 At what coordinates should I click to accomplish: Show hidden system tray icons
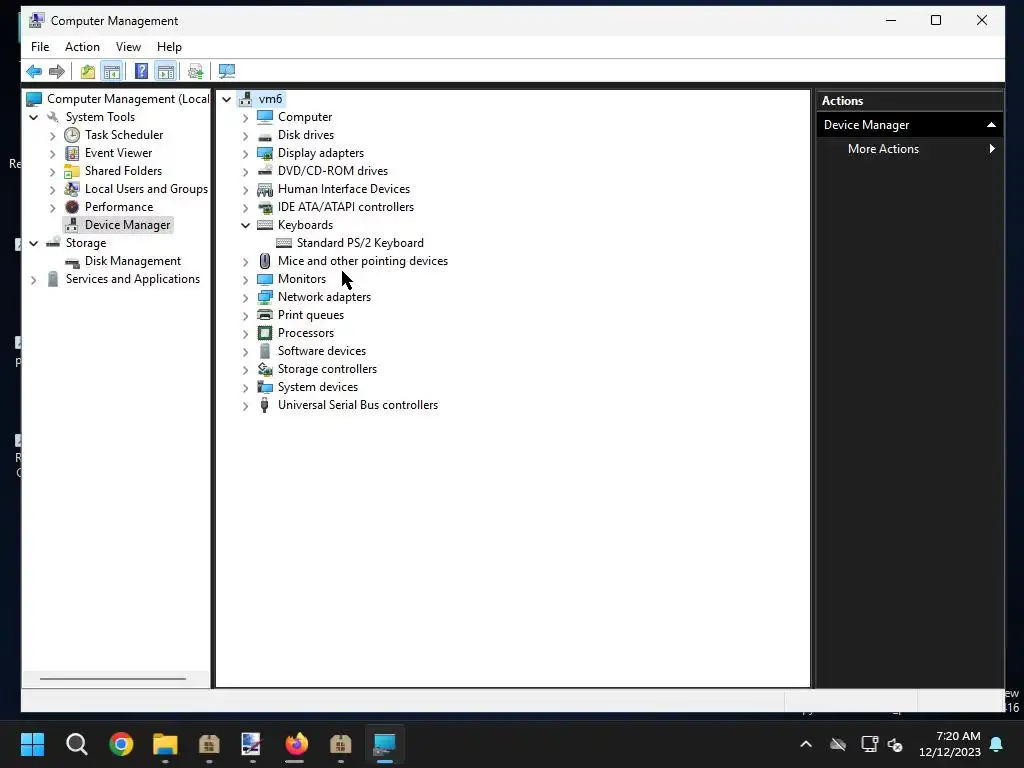(806, 744)
